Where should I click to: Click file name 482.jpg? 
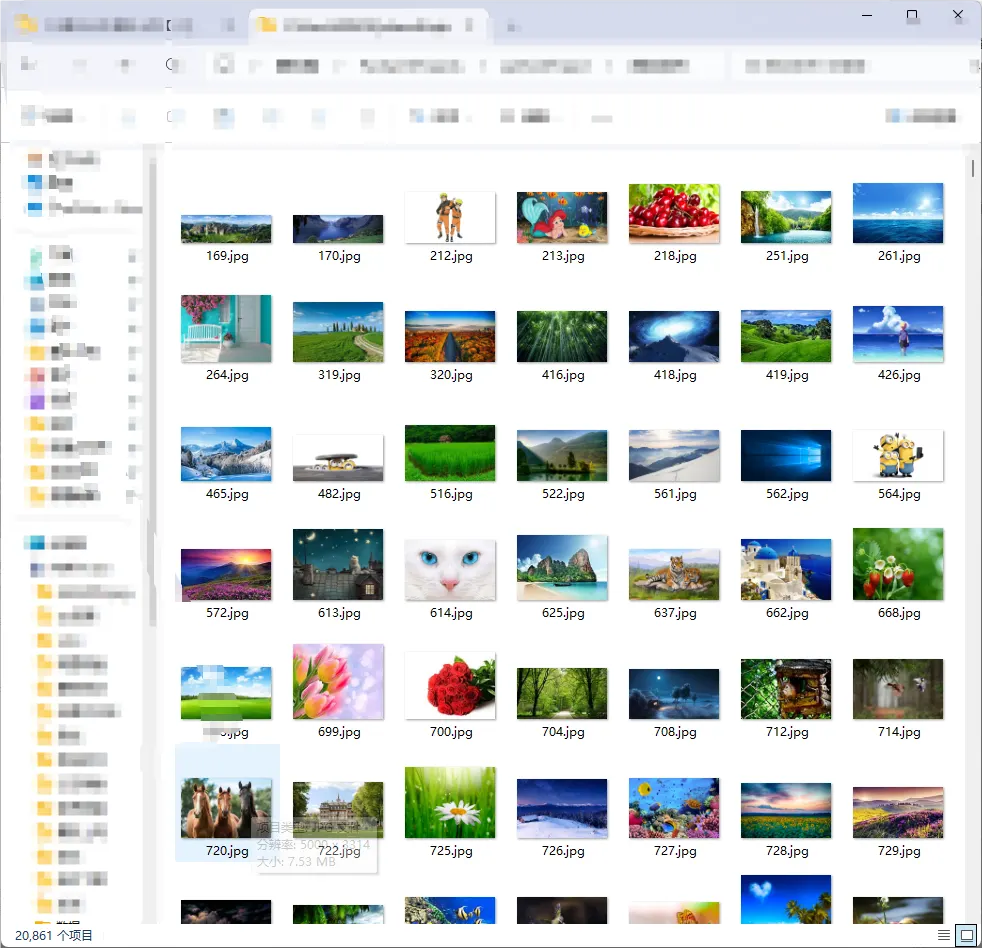tap(339, 493)
